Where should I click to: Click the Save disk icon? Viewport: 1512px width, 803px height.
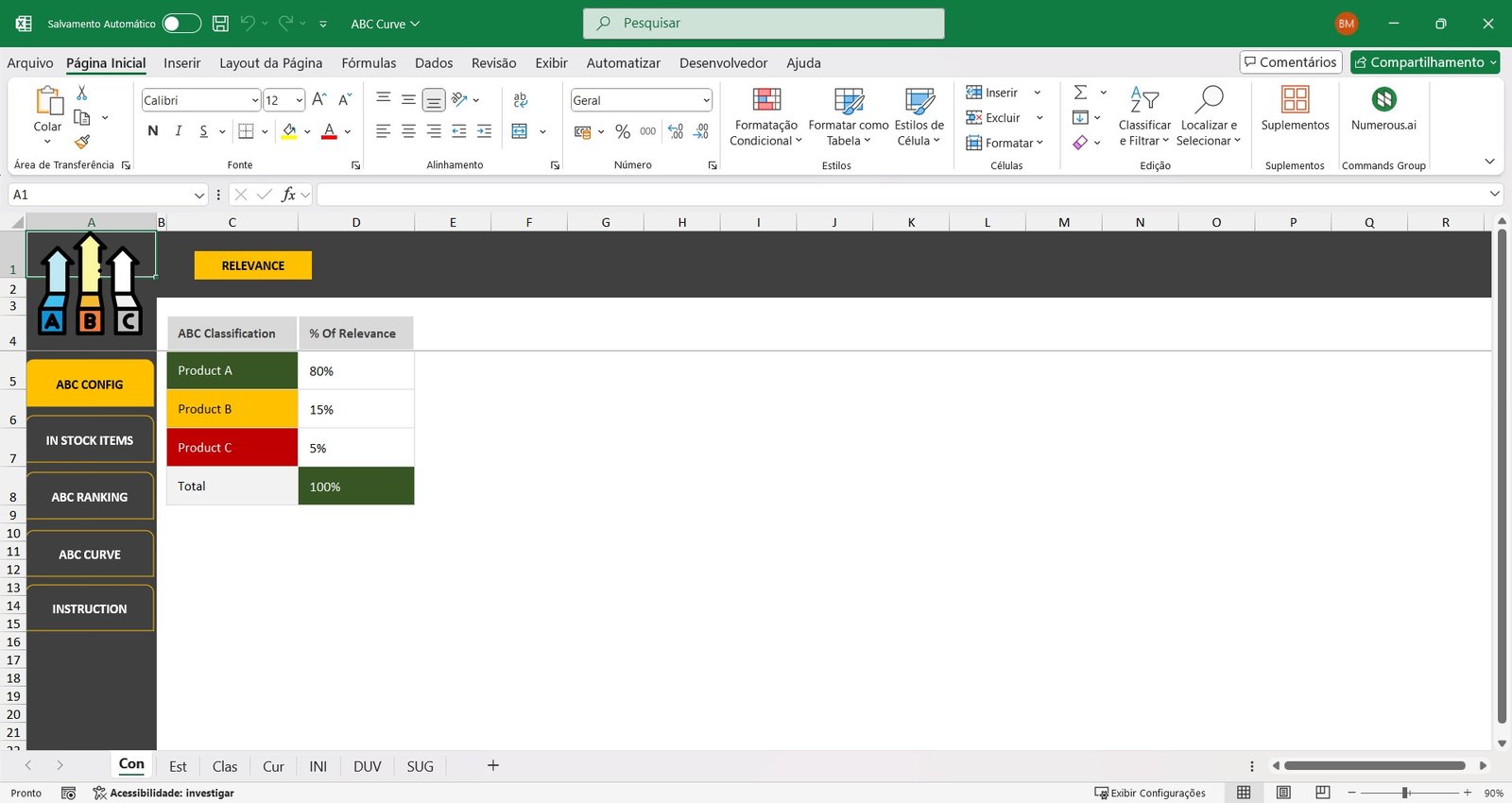click(220, 24)
